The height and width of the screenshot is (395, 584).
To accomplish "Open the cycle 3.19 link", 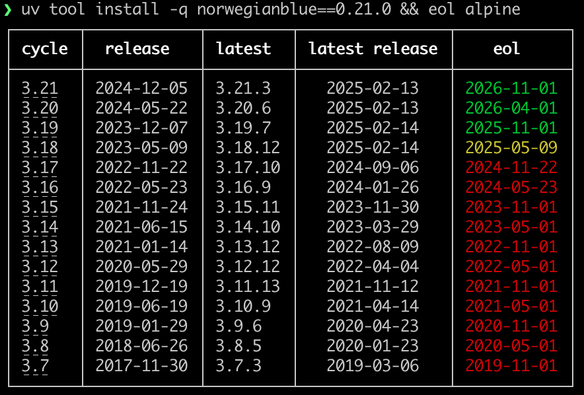I will tap(40, 128).
